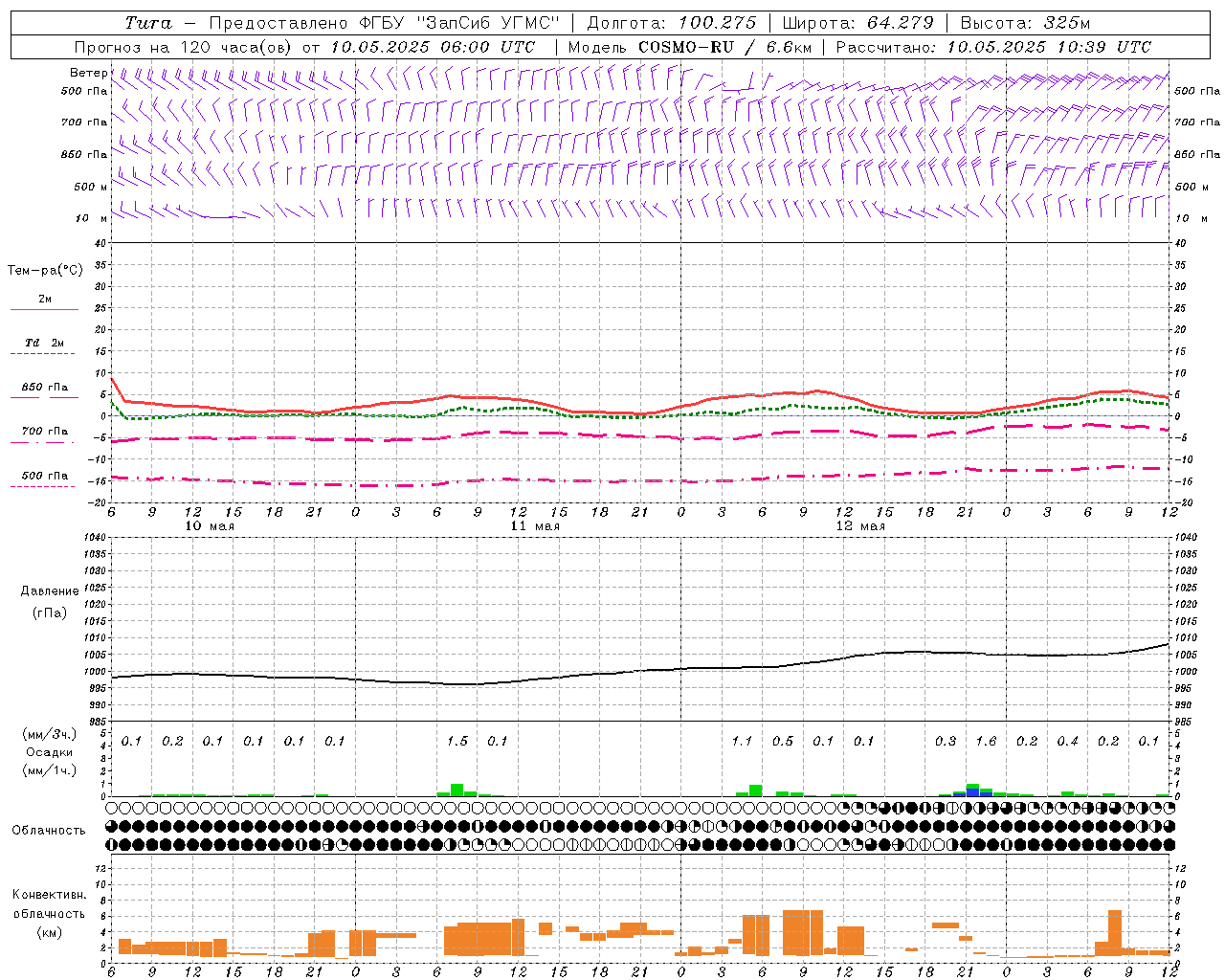The height and width of the screenshot is (980, 1225).
Task: Click "Прогноз на 120 часа(ов)" forecast text
Action: [x=184, y=47]
